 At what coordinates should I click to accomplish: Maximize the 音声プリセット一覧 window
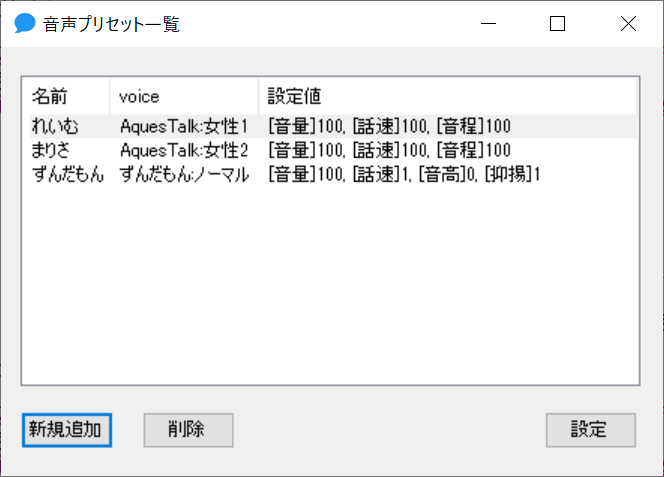pos(557,24)
